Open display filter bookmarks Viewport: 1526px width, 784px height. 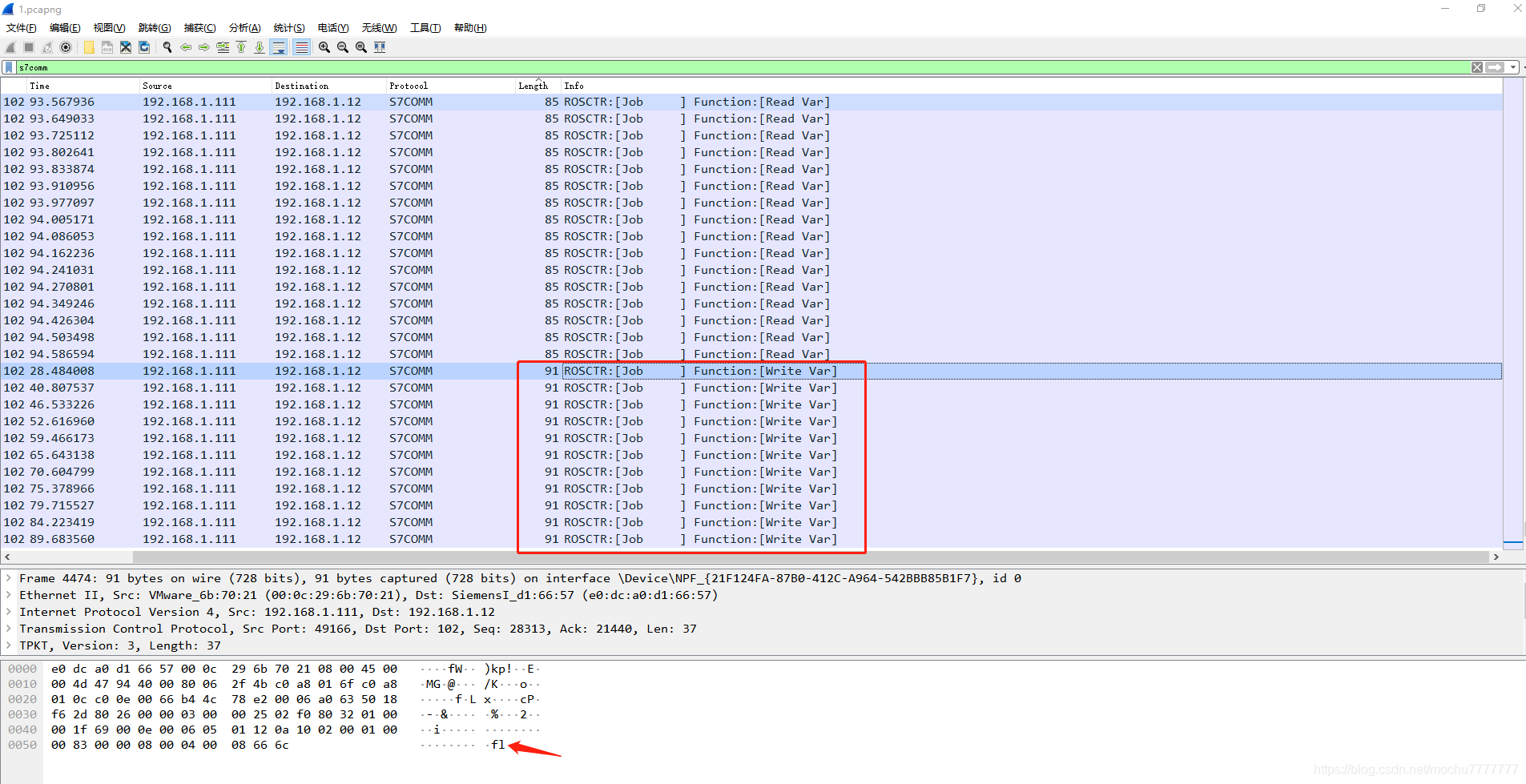click(x=9, y=67)
